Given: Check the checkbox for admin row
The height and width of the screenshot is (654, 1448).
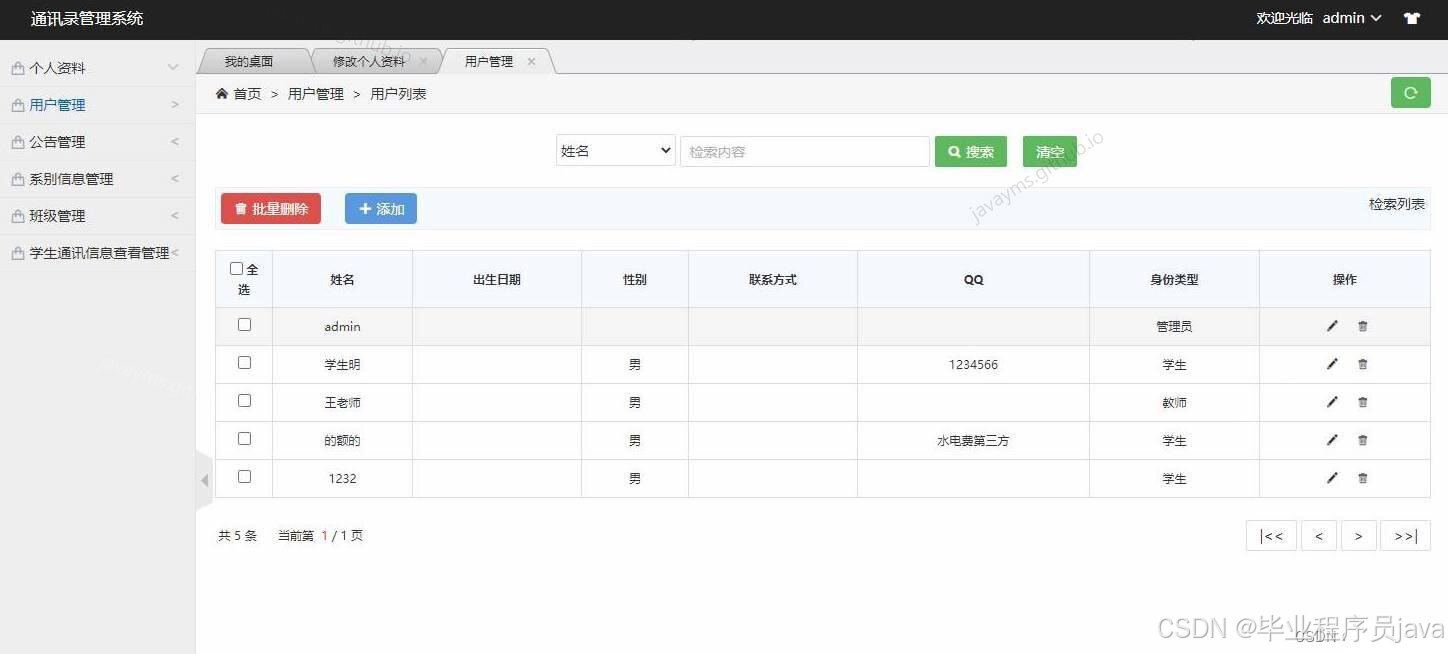Looking at the screenshot, I should click(244, 325).
